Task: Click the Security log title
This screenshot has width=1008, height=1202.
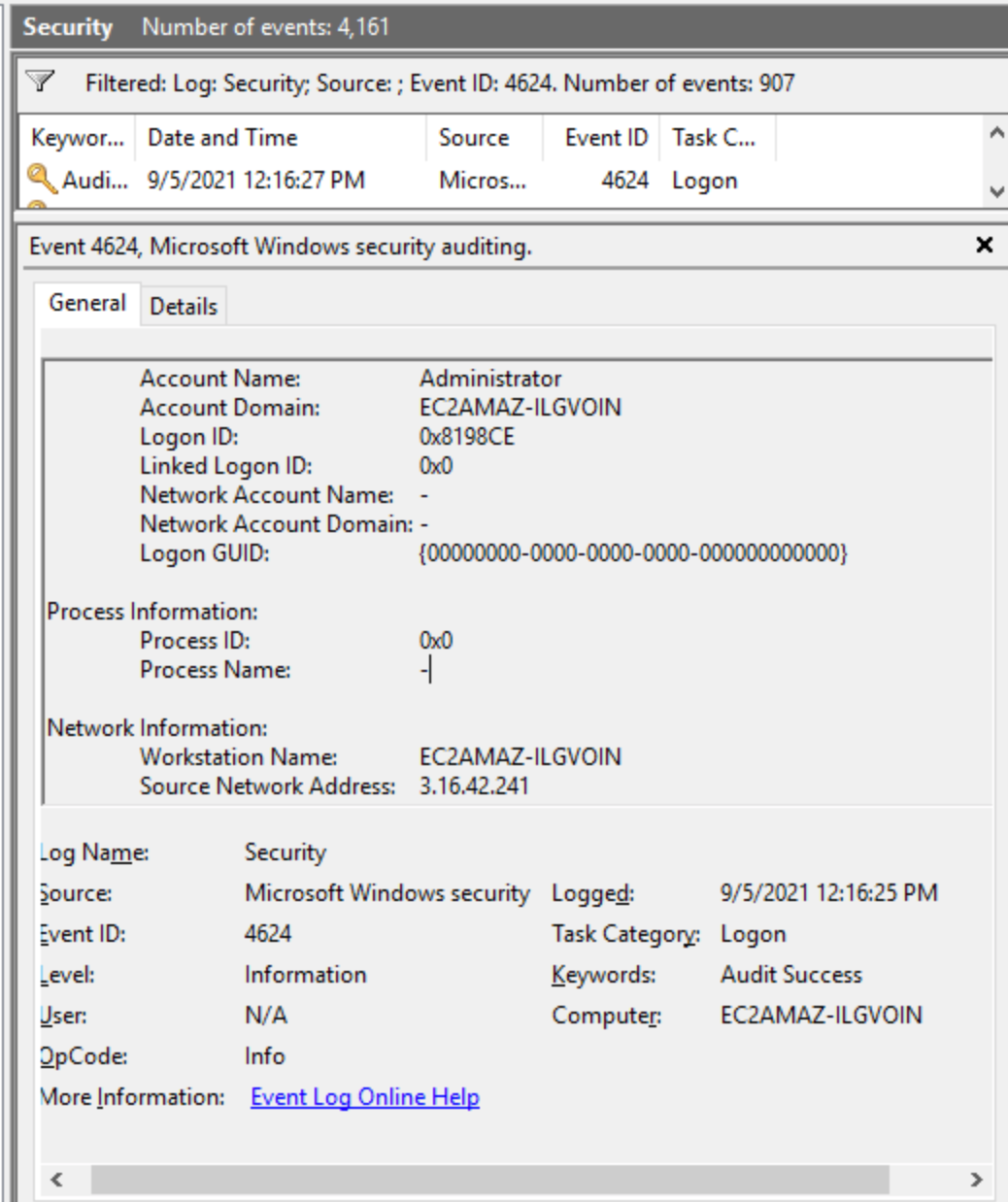Action: (x=68, y=27)
